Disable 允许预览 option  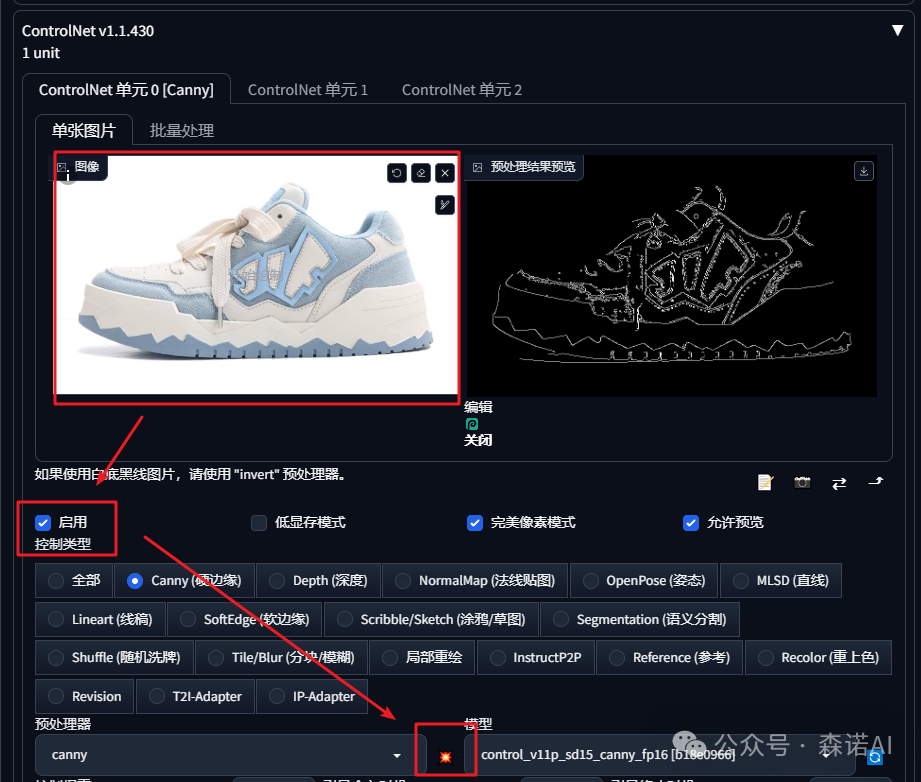coord(691,523)
